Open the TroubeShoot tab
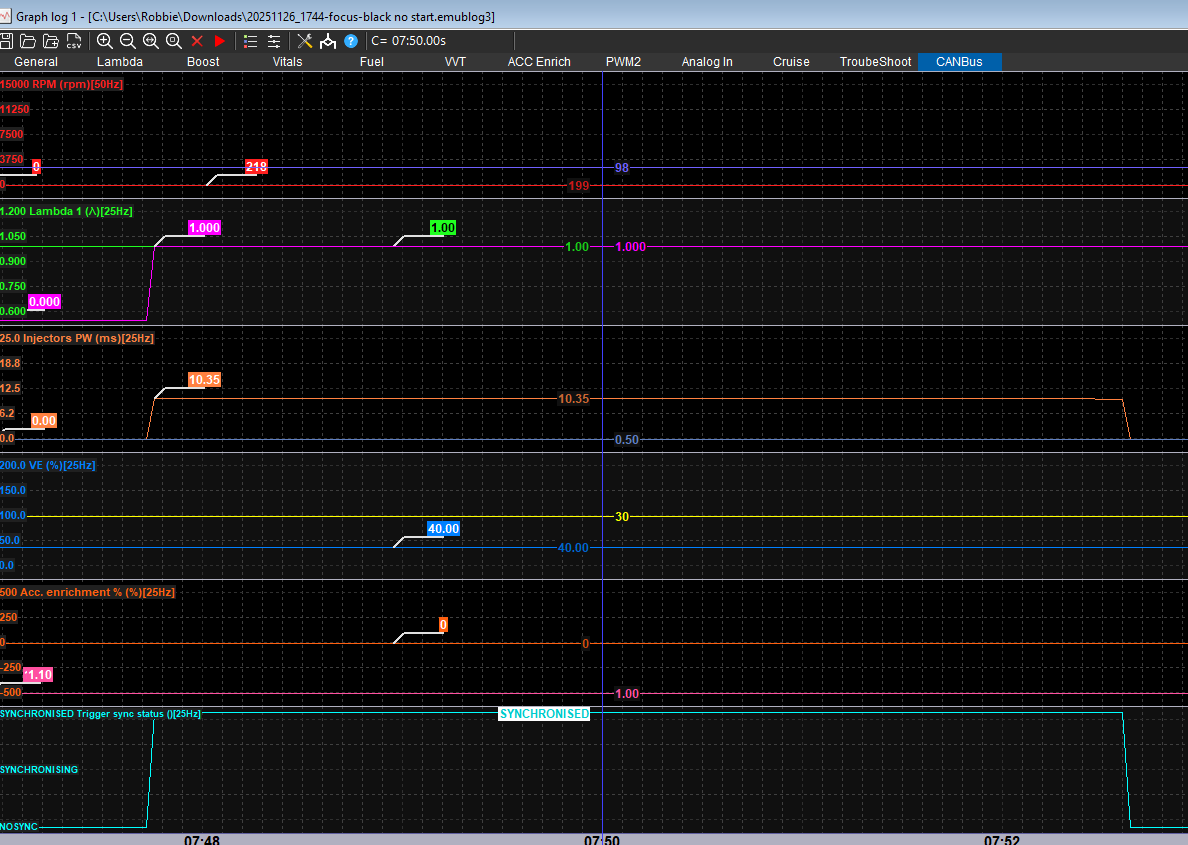Viewport: 1188px width, 845px height. tap(875, 62)
